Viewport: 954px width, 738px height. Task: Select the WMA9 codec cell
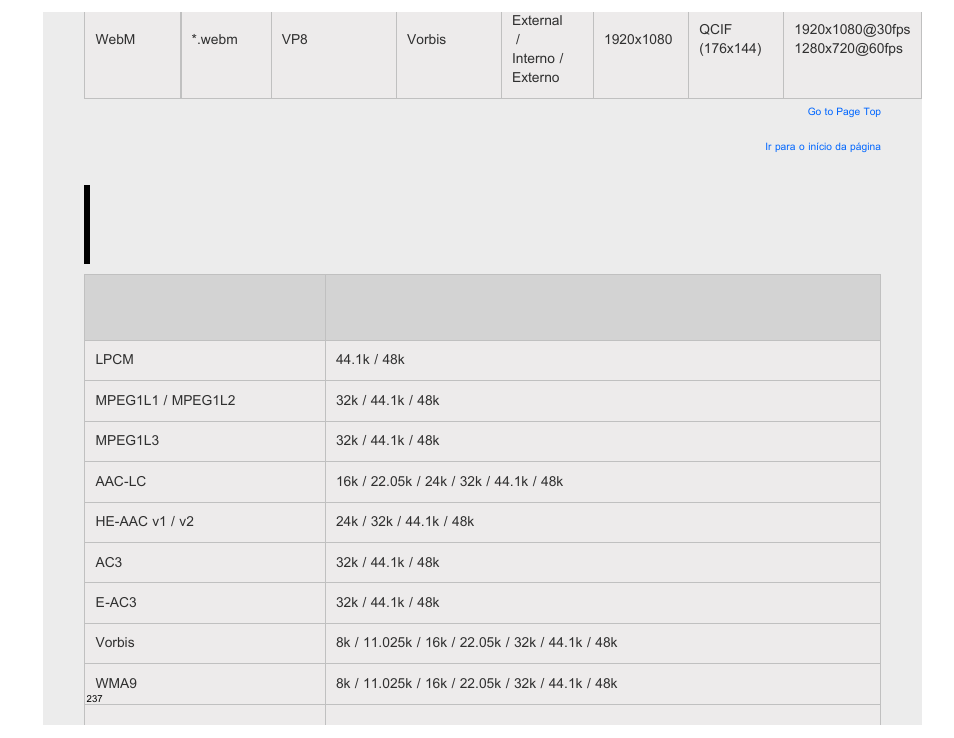tap(205, 683)
